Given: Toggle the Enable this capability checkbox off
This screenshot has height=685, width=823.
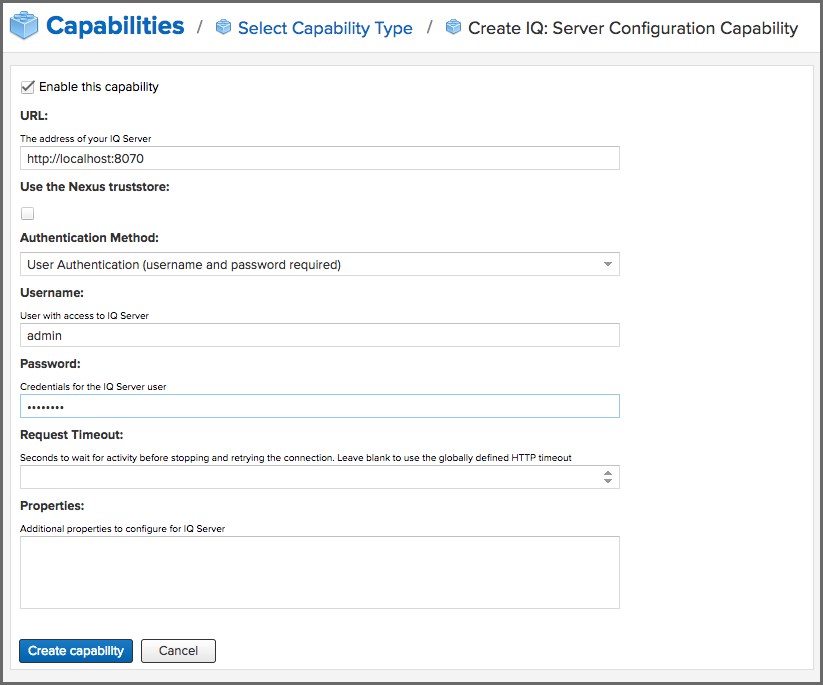Looking at the screenshot, I should pyautogui.click(x=27, y=86).
